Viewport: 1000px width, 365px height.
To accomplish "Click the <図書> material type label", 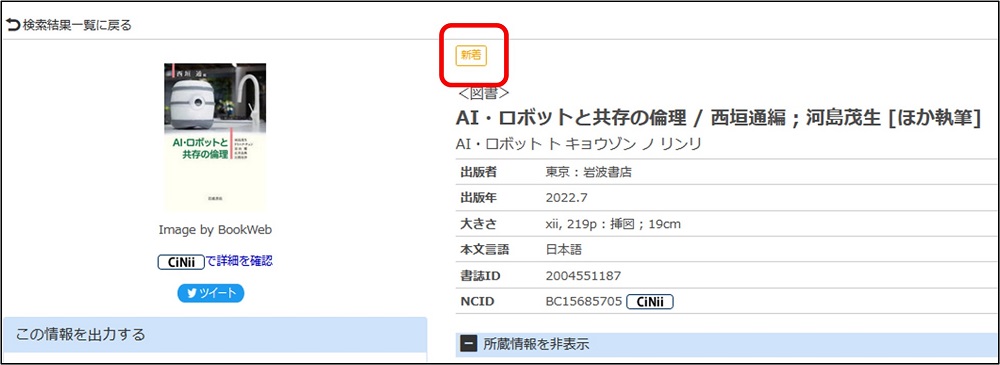I will 483,93.
